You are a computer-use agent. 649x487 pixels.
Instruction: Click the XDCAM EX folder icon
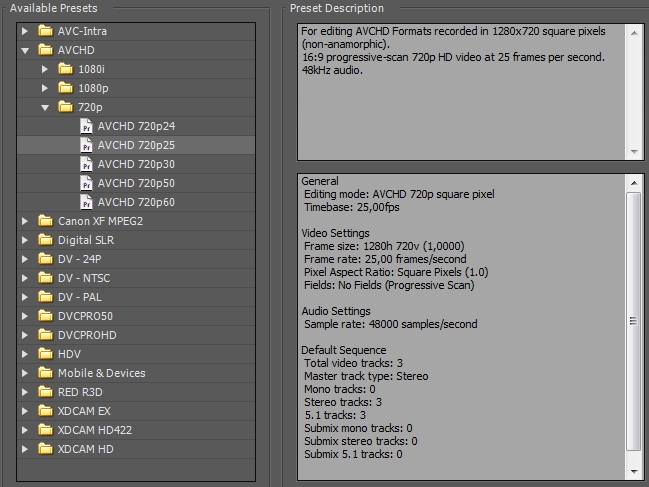point(46,411)
